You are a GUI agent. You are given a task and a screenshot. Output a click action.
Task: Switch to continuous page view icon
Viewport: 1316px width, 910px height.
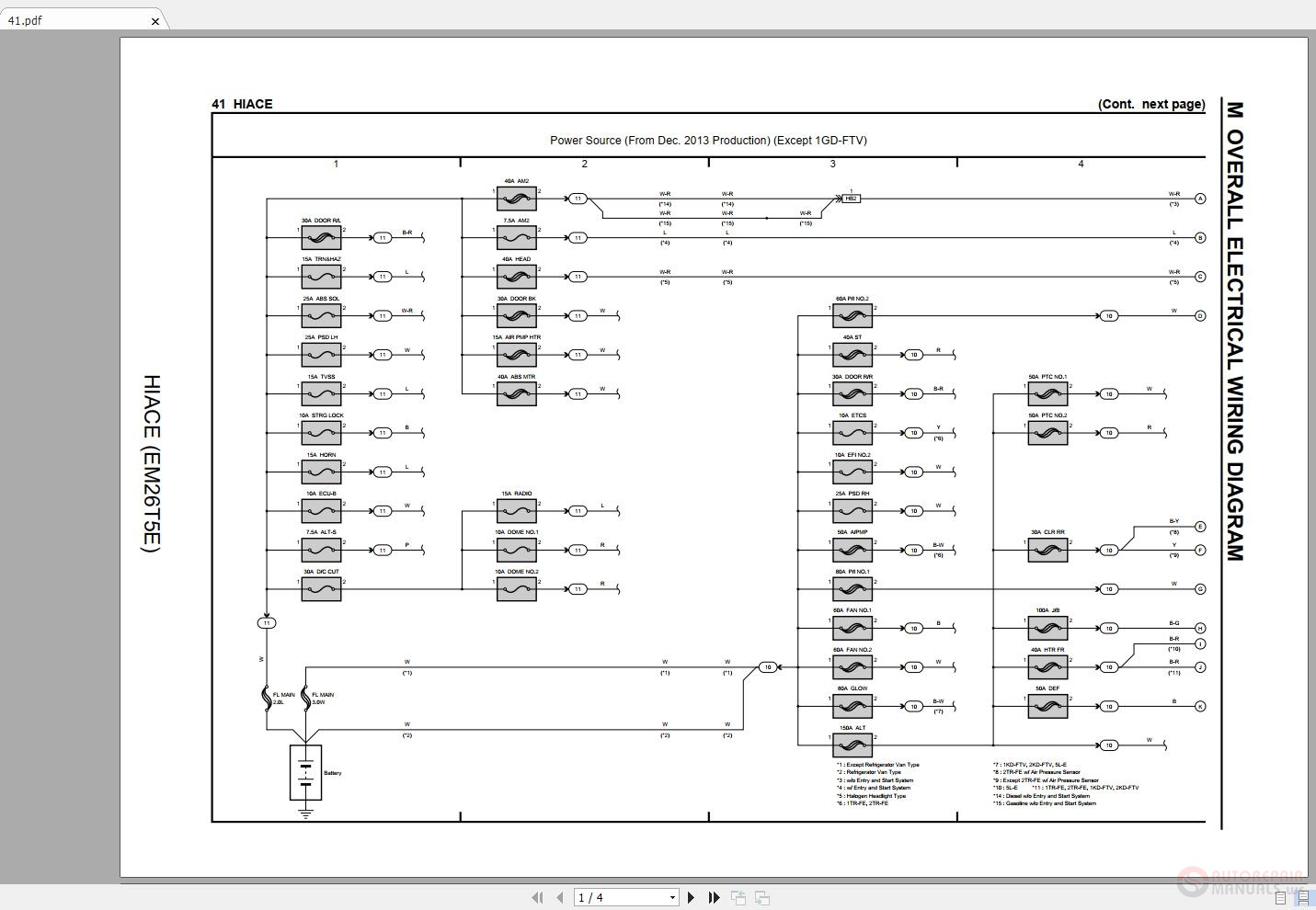click(1304, 897)
